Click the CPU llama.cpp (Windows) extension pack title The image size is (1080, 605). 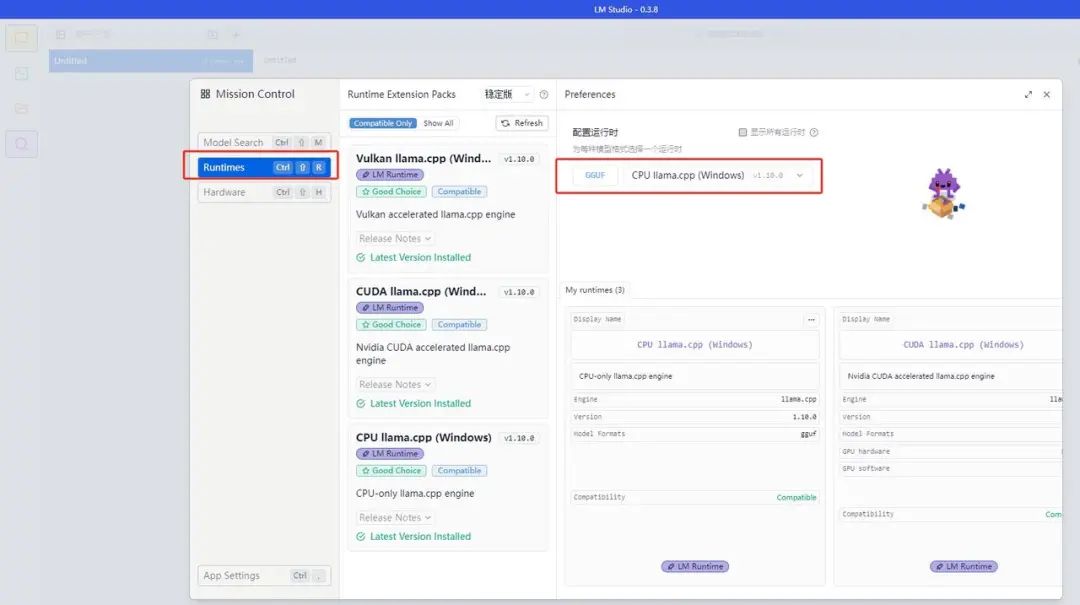[424, 438]
